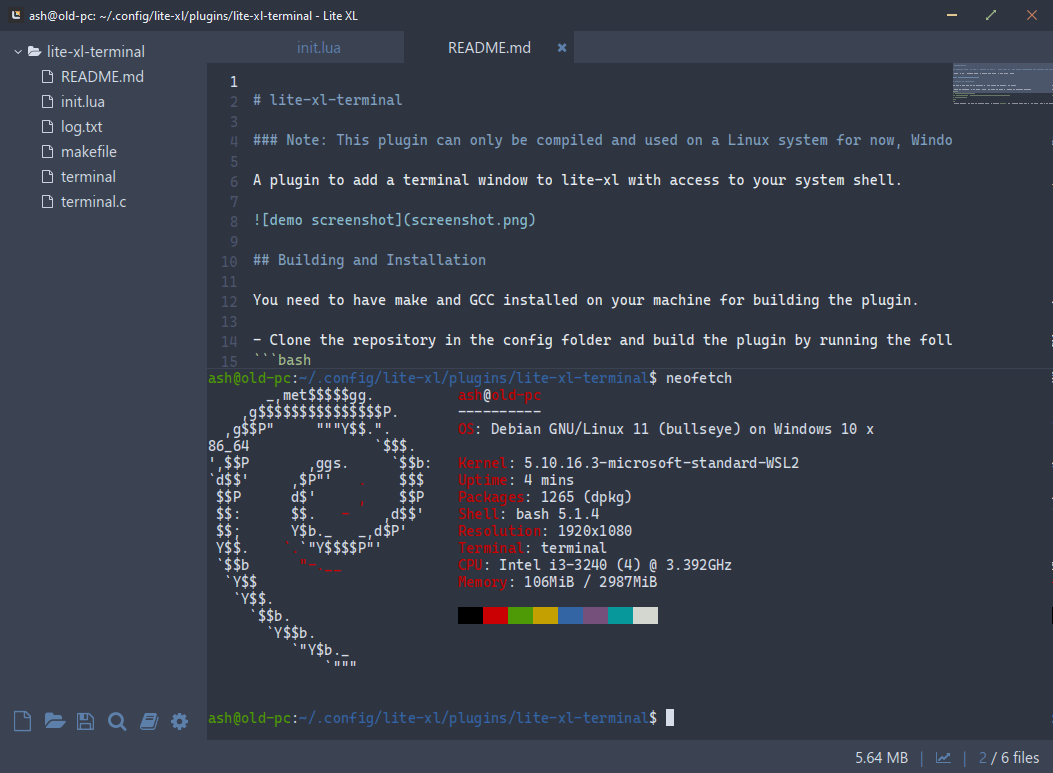Click line number 10 in the gutter

(229, 261)
